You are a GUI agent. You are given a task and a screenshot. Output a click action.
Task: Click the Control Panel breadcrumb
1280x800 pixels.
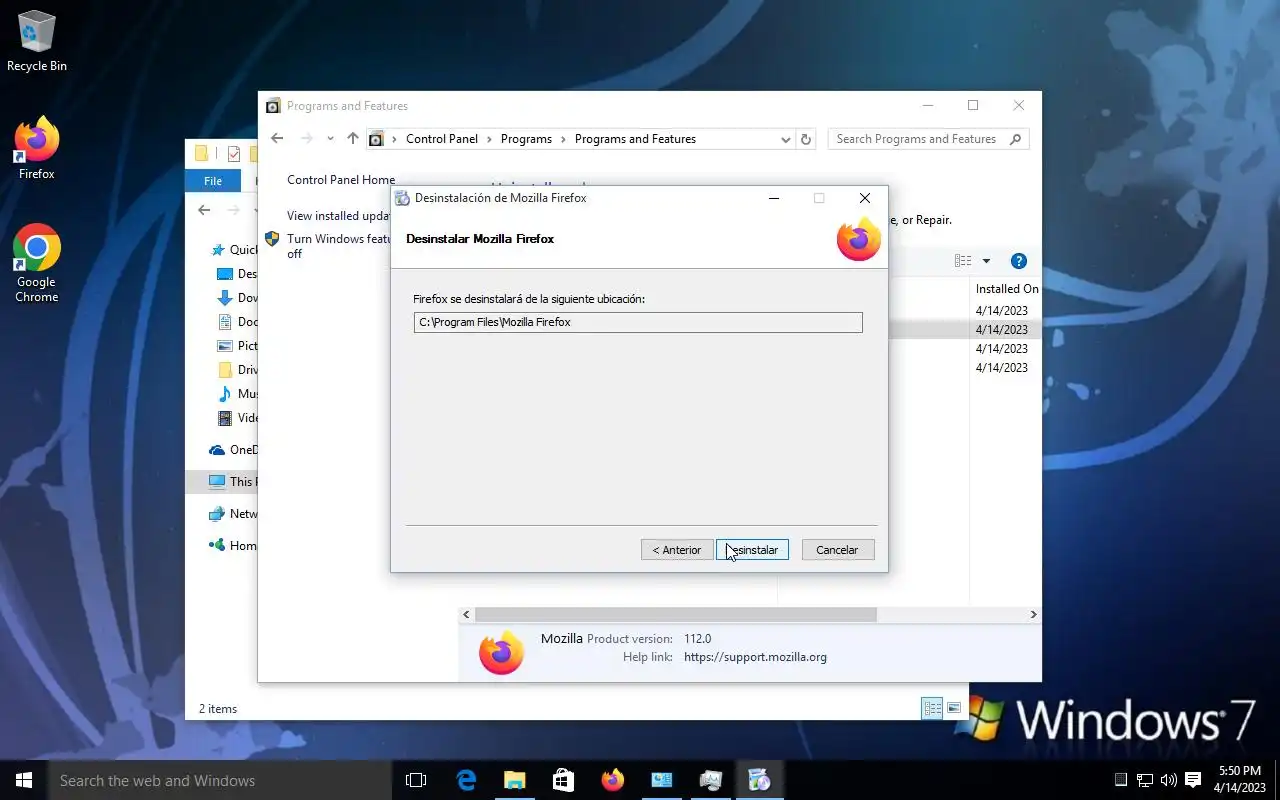pyautogui.click(x=442, y=139)
